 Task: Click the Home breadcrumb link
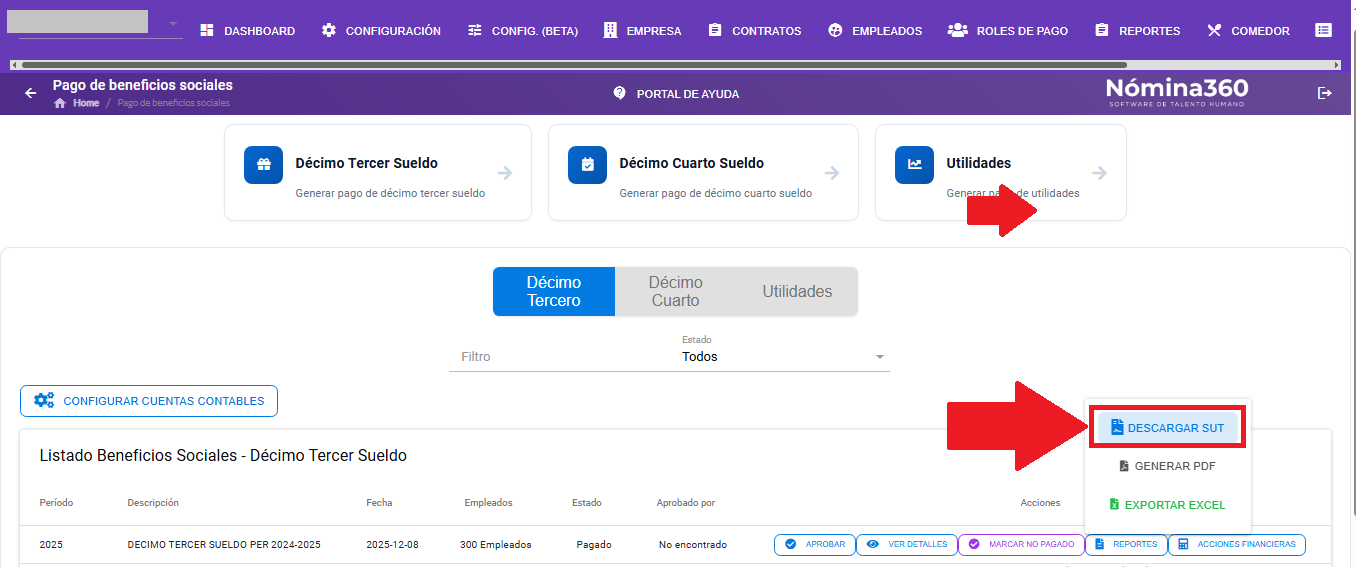tap(86, 103)
